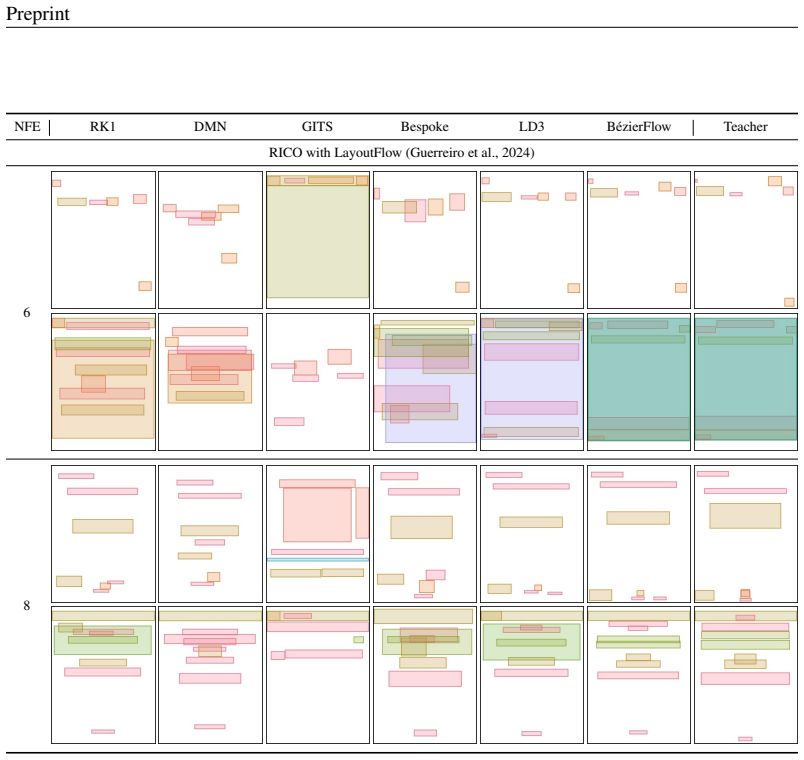The height and width of the screenshot is (760, 804).
Task: Click the NFE value 8 row label
Action: [x=27, y=606]
